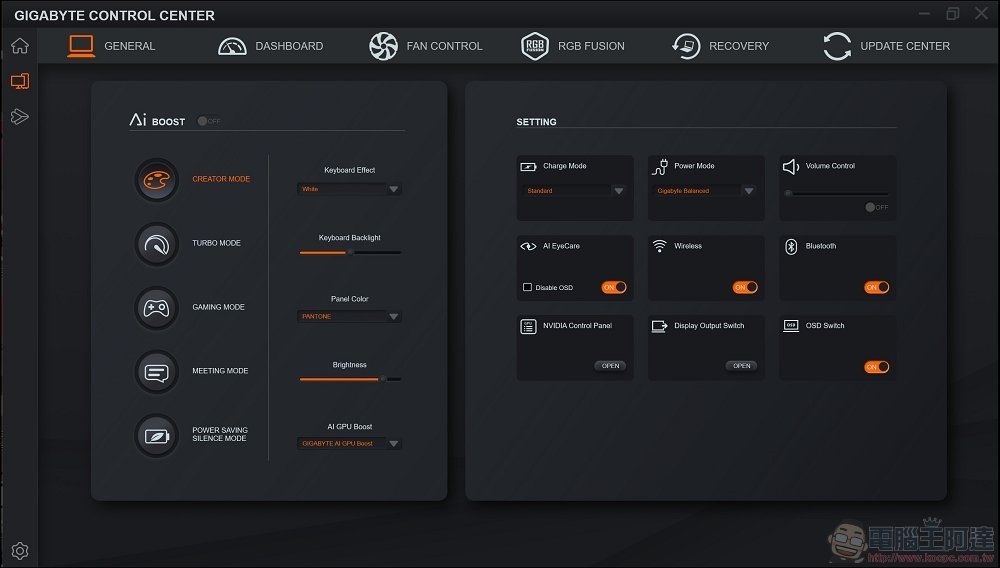The image size is (1000, 568).
Task: Click the Charge Mode battery icon
Action: (528, 166)
